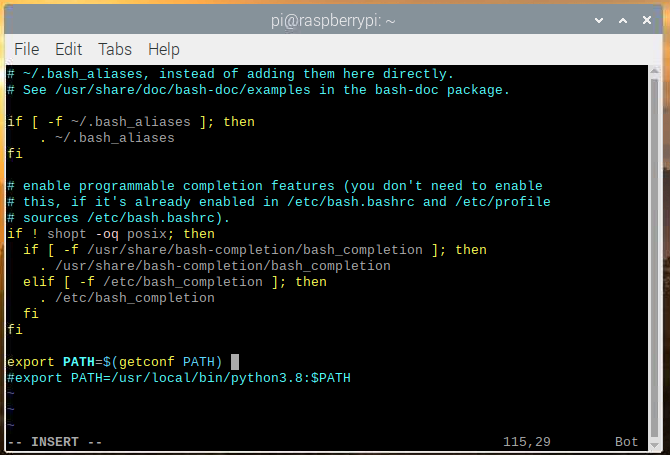Click the line '. ~/.bash_aliases'
Screen dimensions: 670x455
[x=107, y=138]
